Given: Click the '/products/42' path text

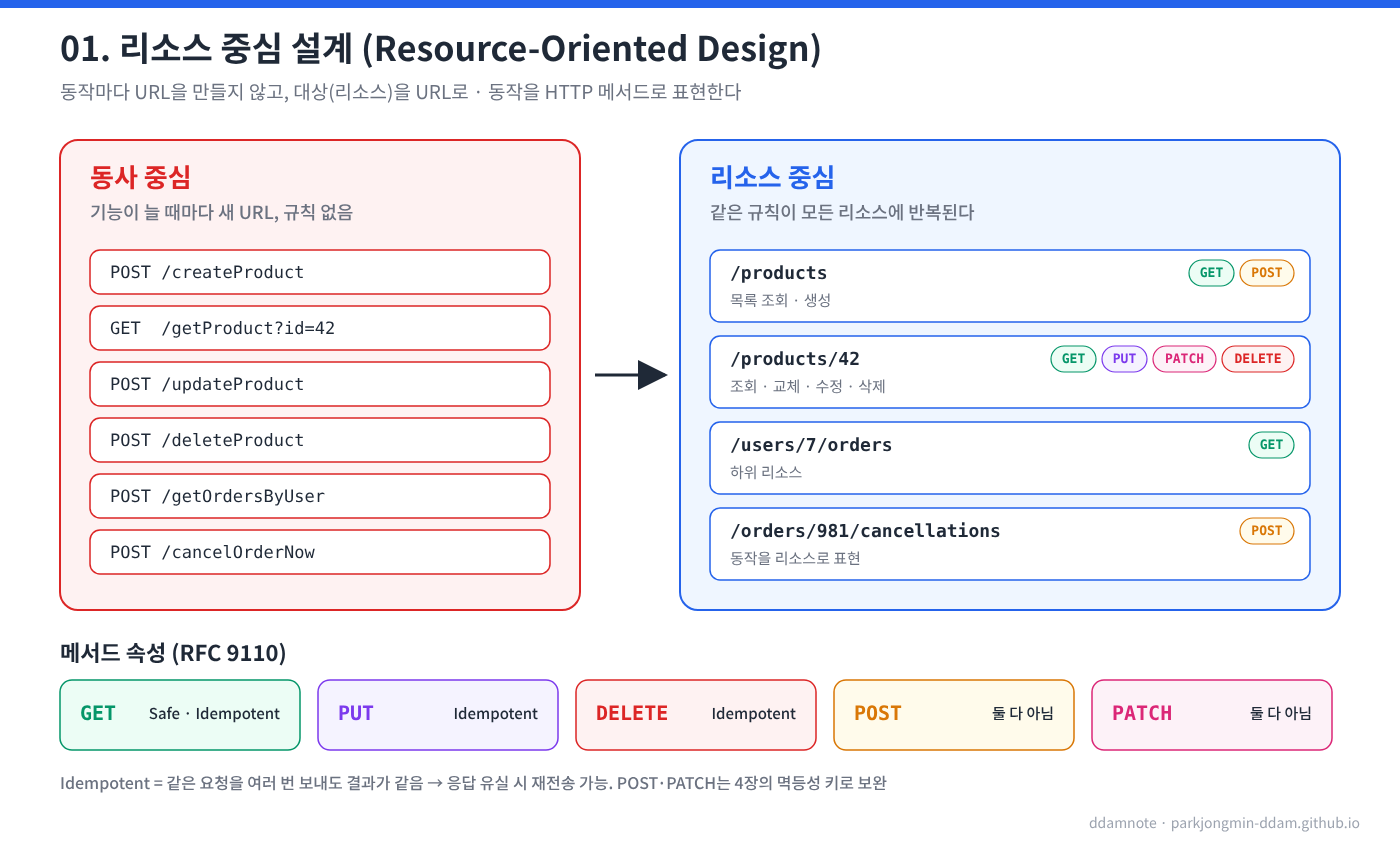Looking at the screenshot, I should 795,359.
